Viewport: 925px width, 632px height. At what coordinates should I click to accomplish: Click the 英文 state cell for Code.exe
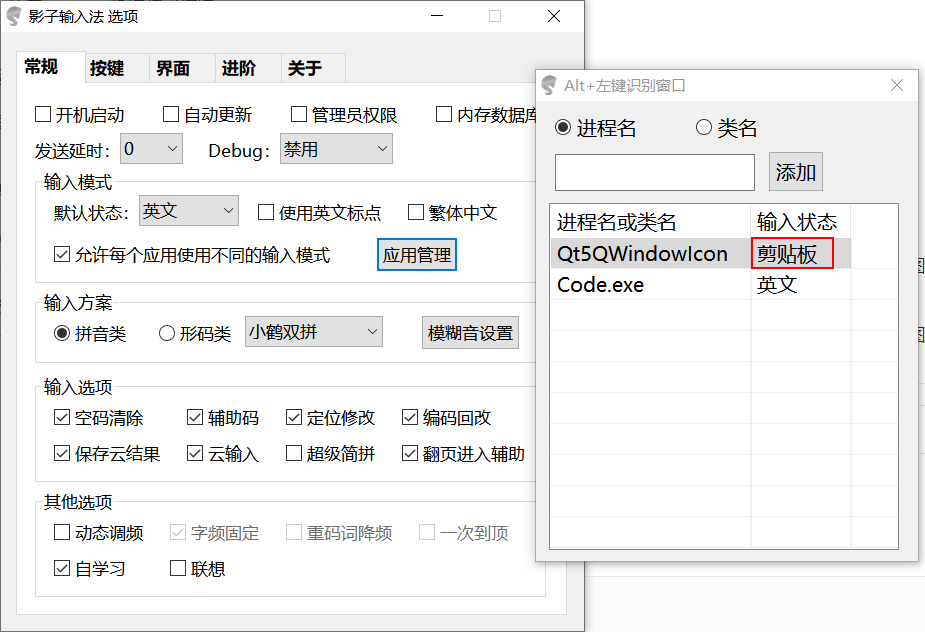[x=801, y=285]
